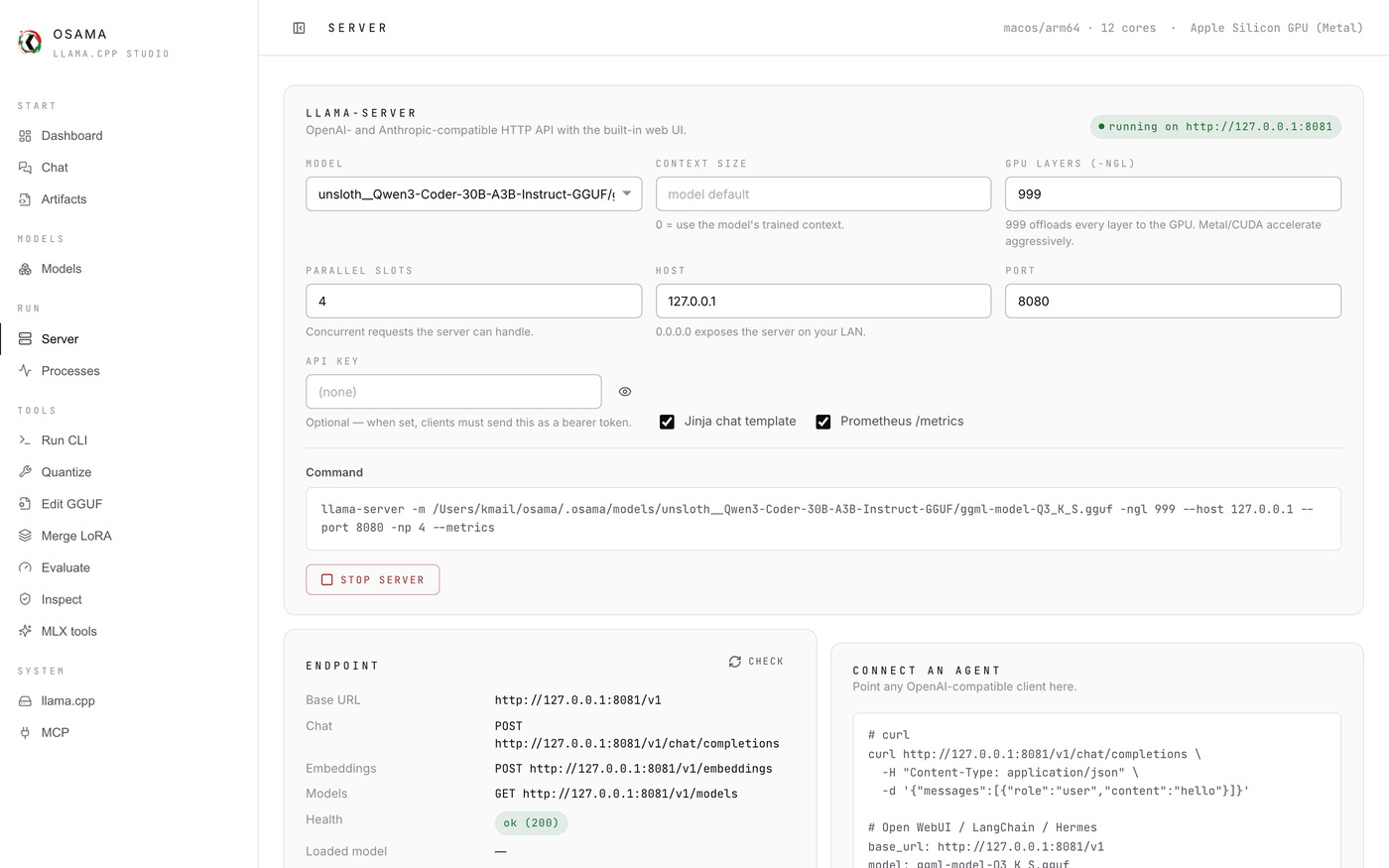Click the Models GET endpoint URL

coord(616,794)
